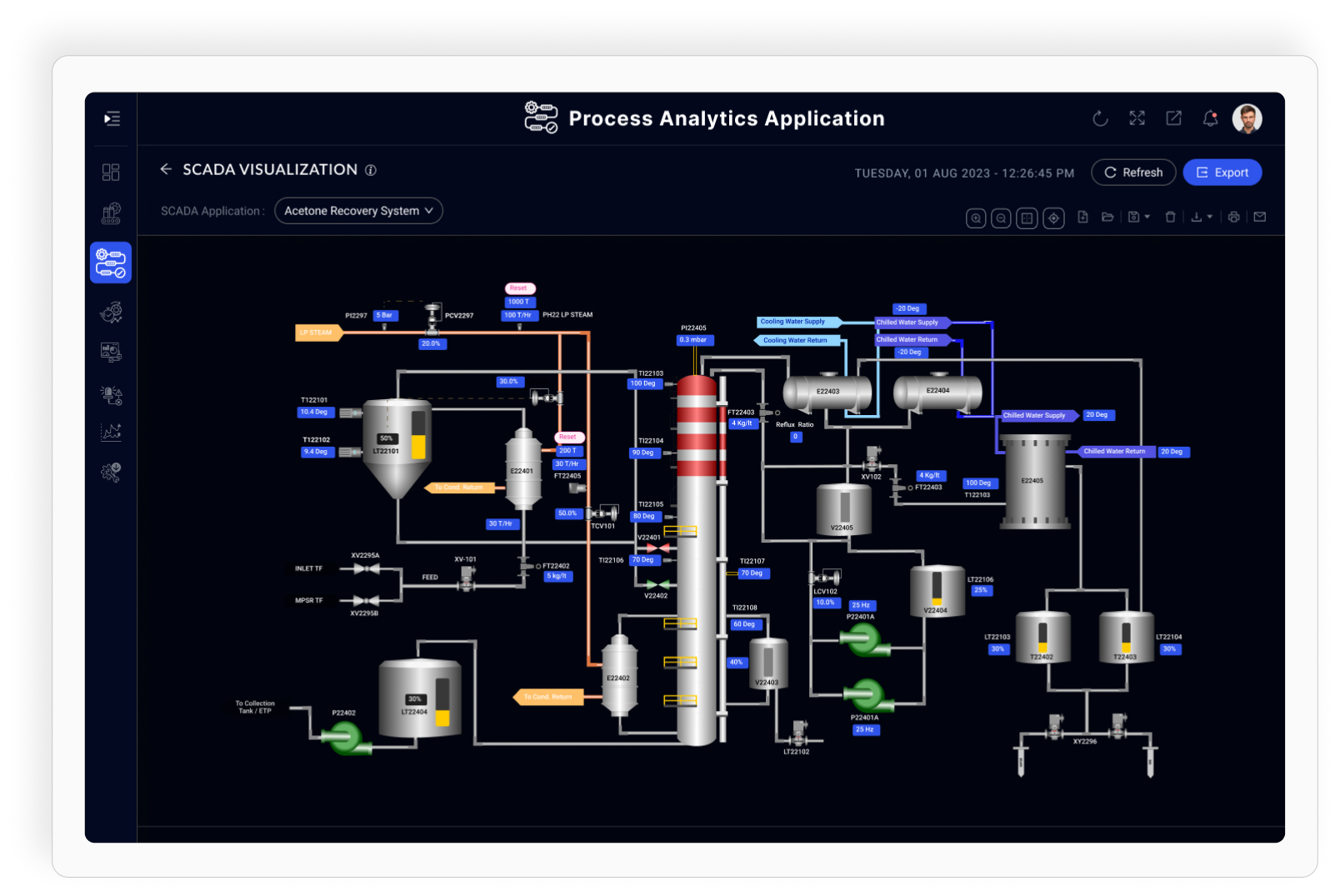Open the notifications bell
This screenshot has height=896, width=1340.
point(1210,119)
